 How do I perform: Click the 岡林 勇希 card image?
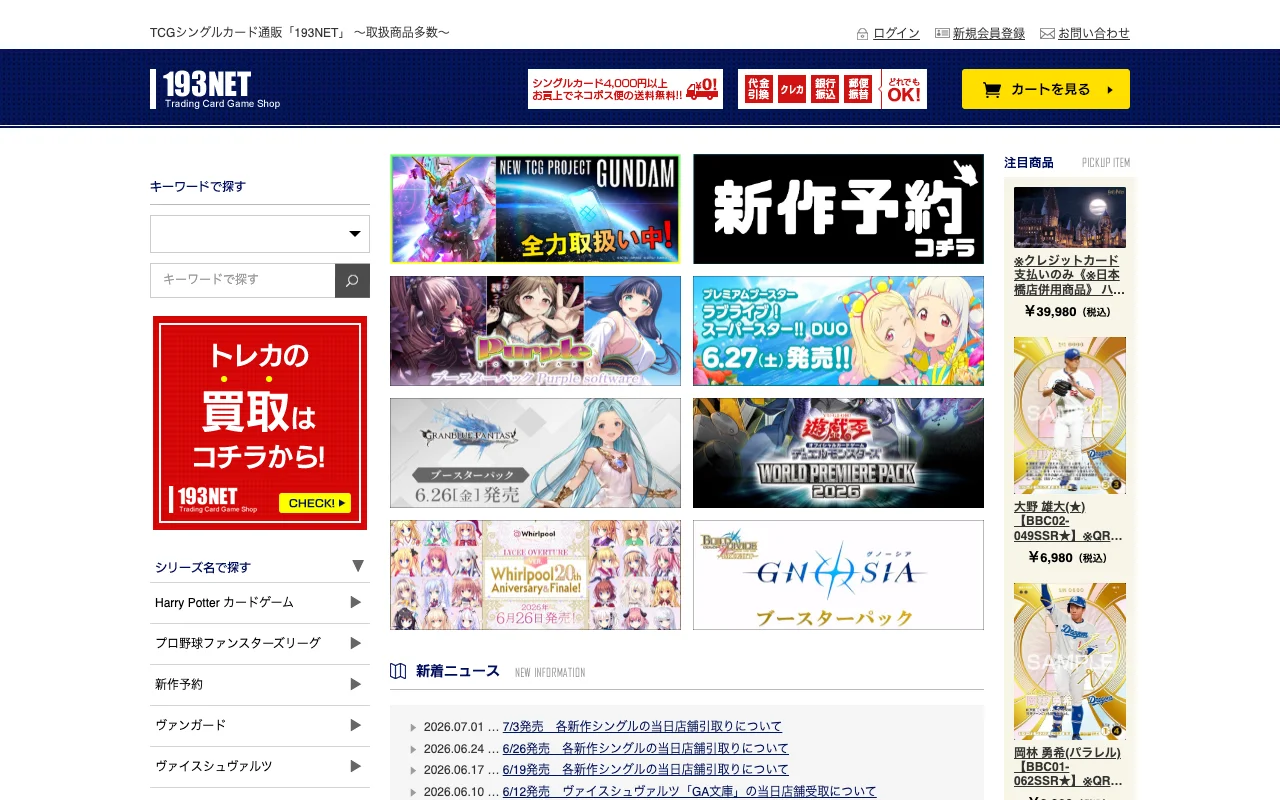point(1070,661)
